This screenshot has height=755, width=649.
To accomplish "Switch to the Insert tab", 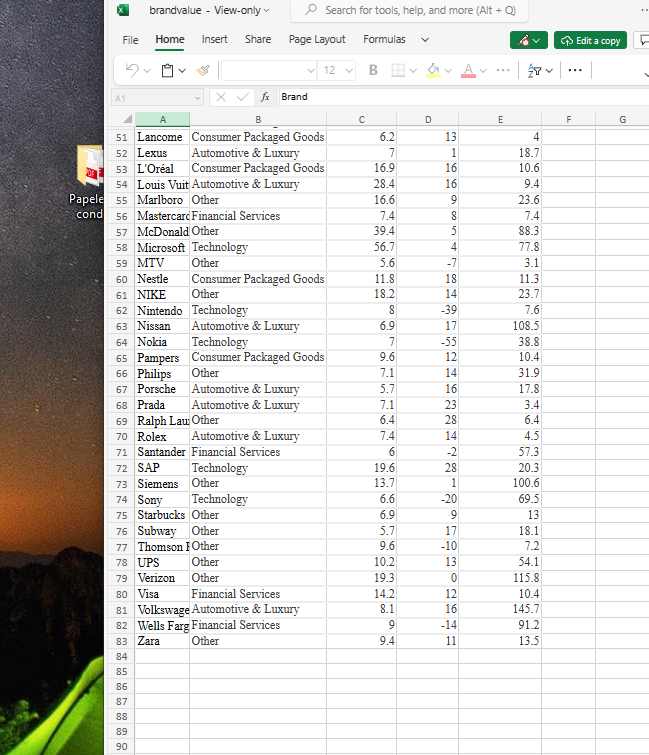I will click(x=214, y=39).
